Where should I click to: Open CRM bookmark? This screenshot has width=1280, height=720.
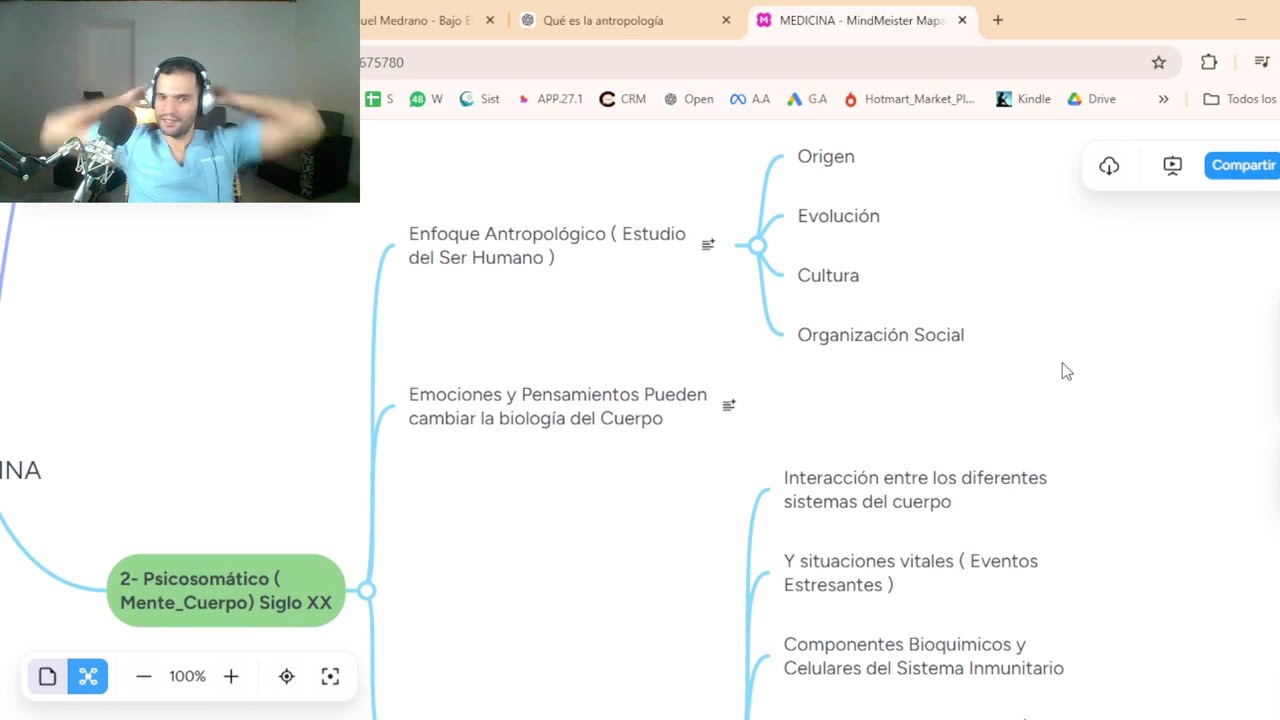623,99
